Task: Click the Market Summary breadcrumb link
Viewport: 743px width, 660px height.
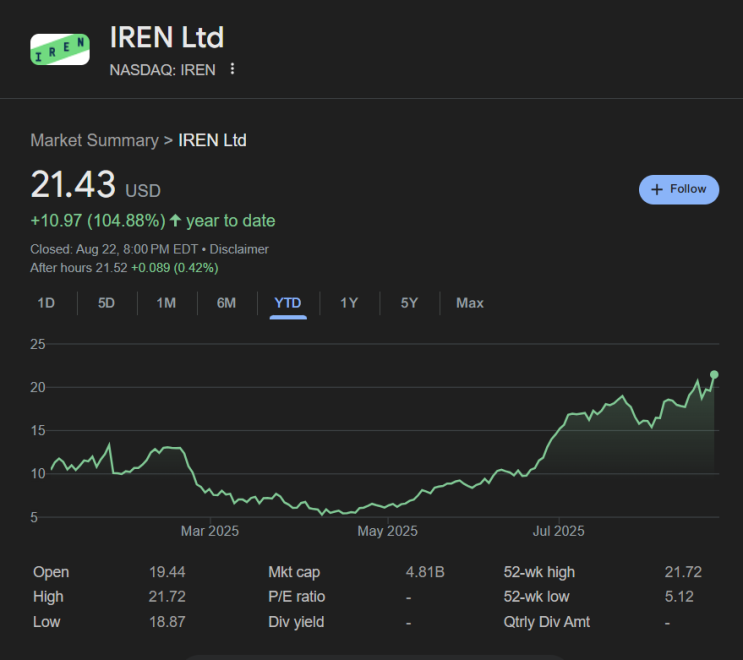Action: click(94, 140)
